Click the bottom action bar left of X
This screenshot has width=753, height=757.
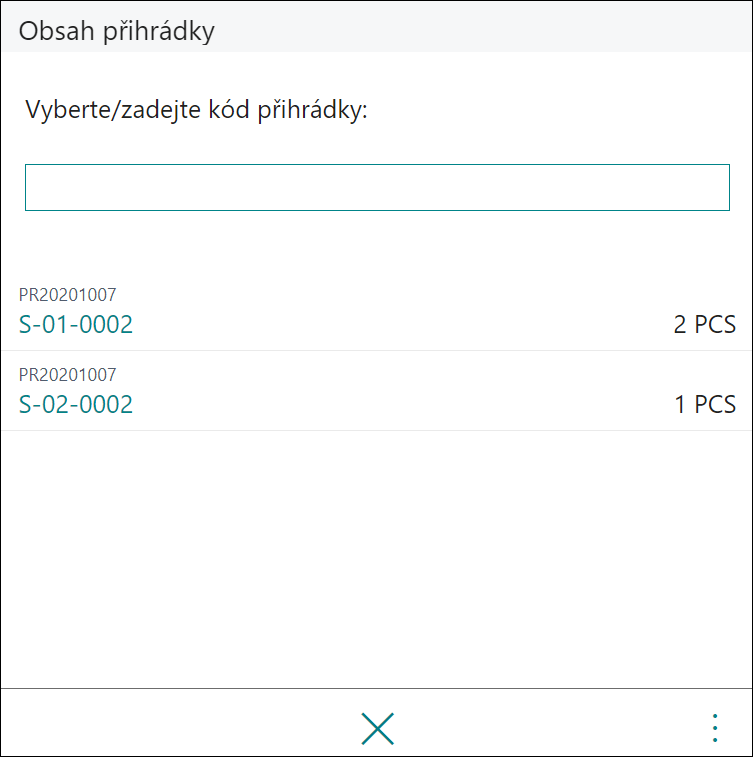click(179, 723)
